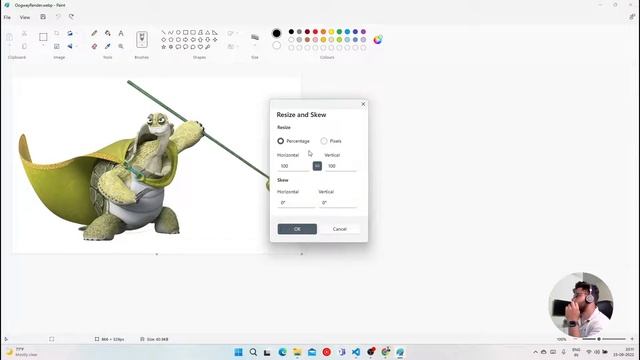The height and width of the screenshot is (360, 640).
Task: Open the View menu
Action: [x=25, y=17]
